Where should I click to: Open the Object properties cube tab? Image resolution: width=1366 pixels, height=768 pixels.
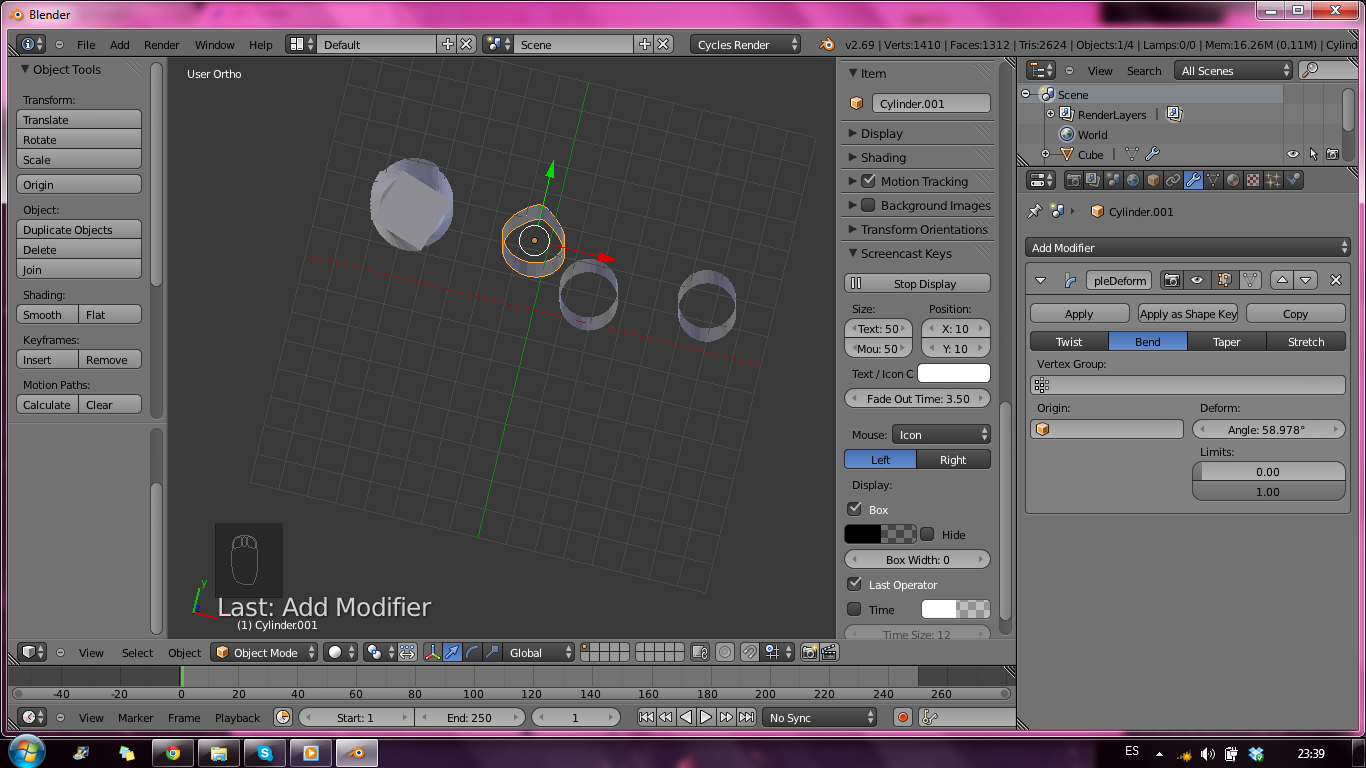tap(1153, 180)
